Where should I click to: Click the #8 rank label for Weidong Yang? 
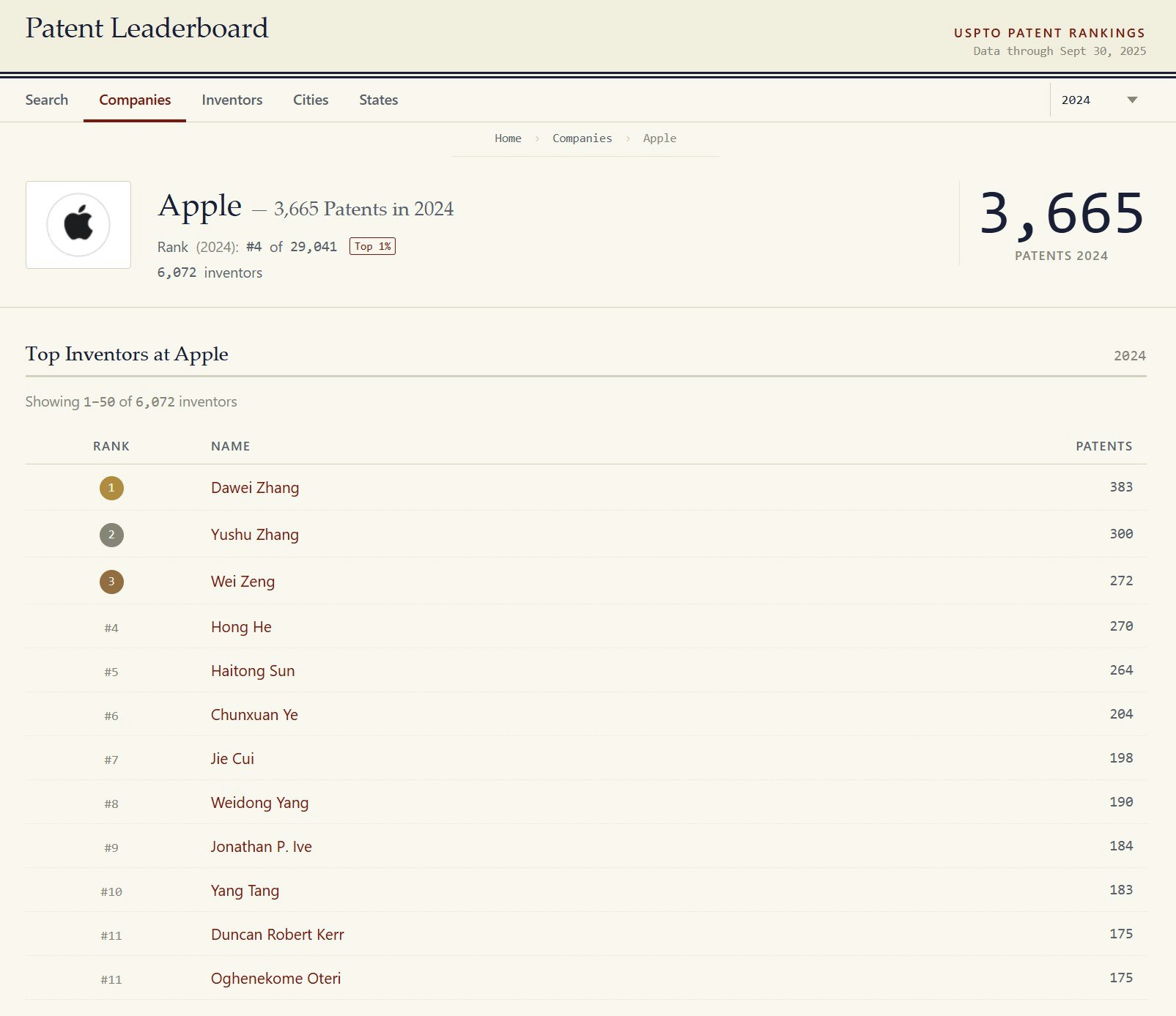pos(111,804)
